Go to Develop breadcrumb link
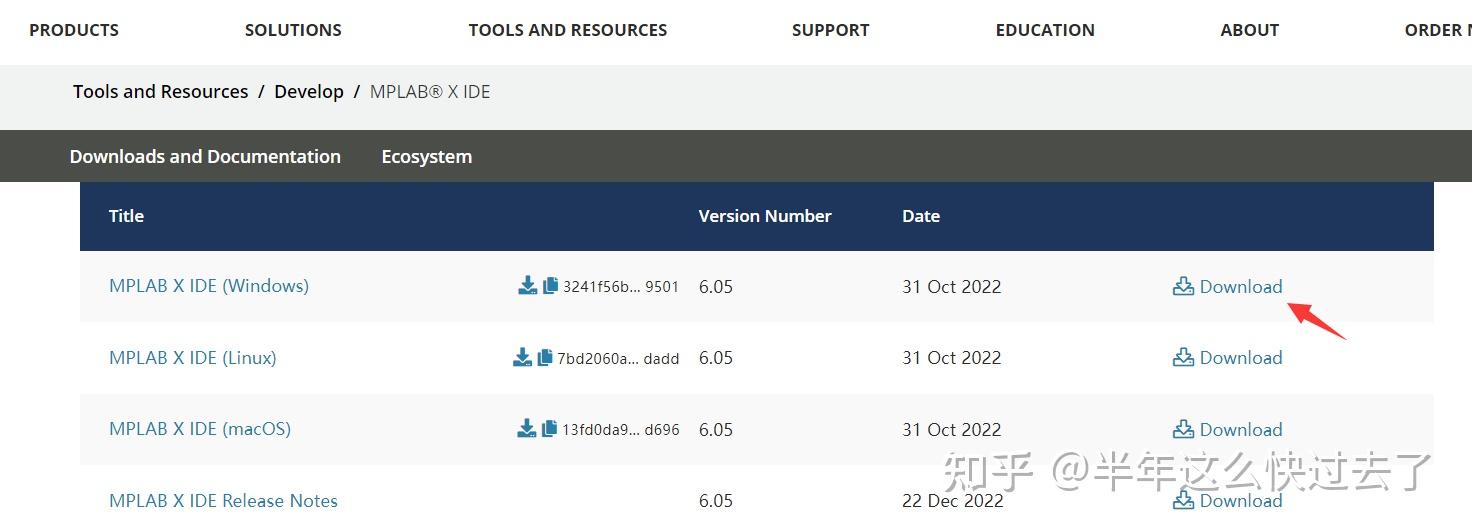The height and width of the screenshot is (532, 1472). 309,92
